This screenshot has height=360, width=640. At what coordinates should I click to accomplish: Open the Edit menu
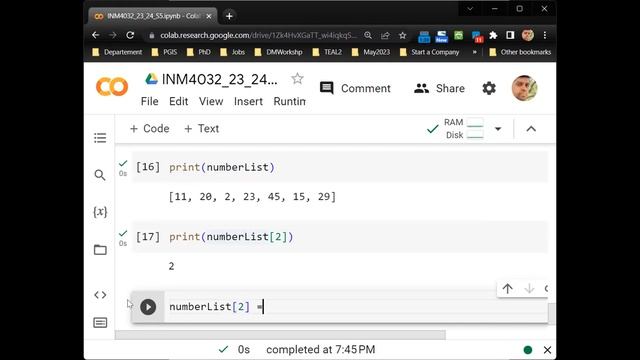[178, 101]
